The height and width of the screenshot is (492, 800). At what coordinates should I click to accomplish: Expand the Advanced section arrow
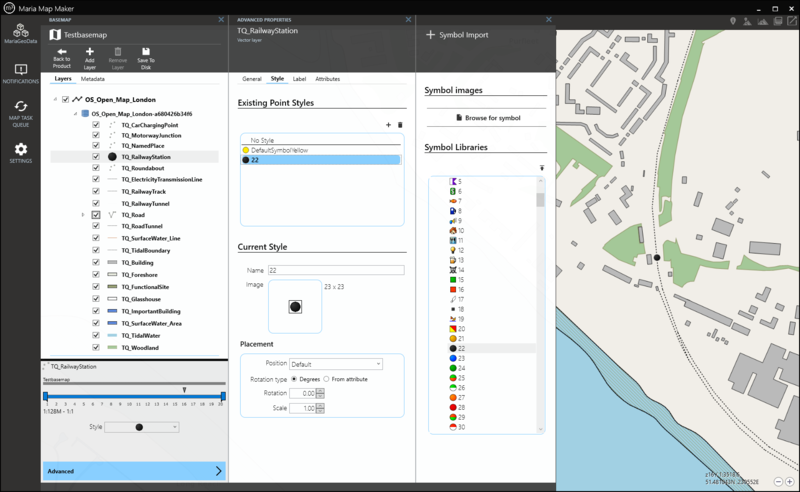tap(218, 471)
